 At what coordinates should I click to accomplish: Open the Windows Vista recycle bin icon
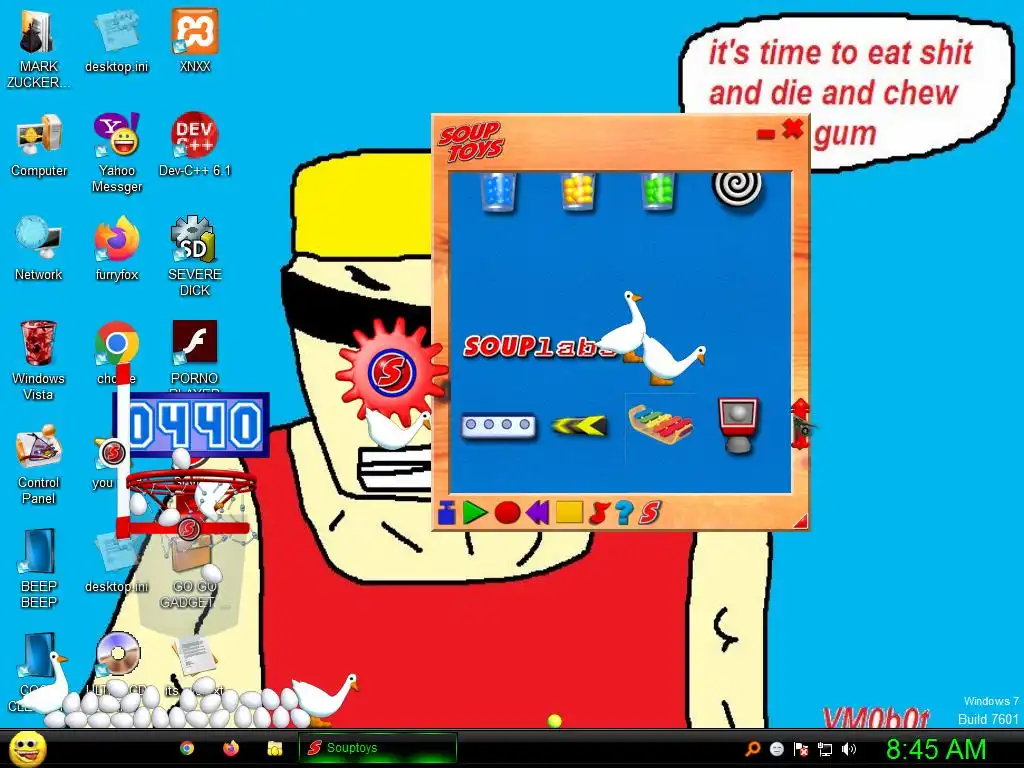tap(38, 360)
